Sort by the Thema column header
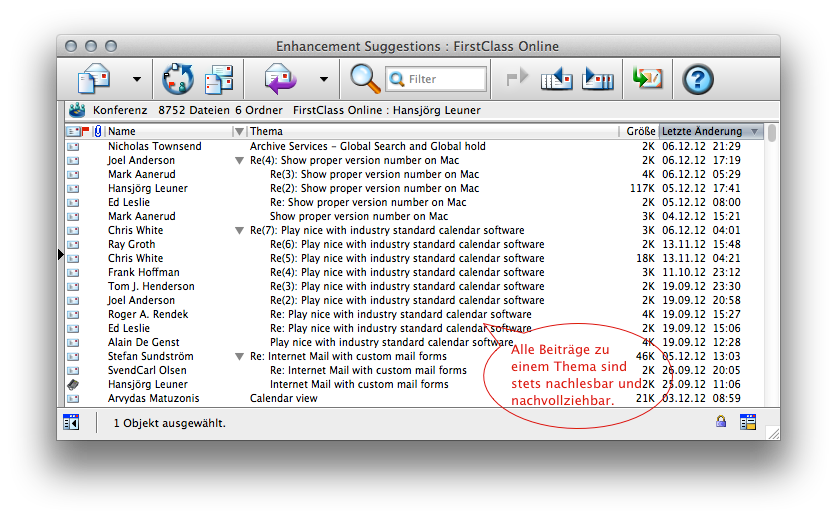 [x=430, y=131]
